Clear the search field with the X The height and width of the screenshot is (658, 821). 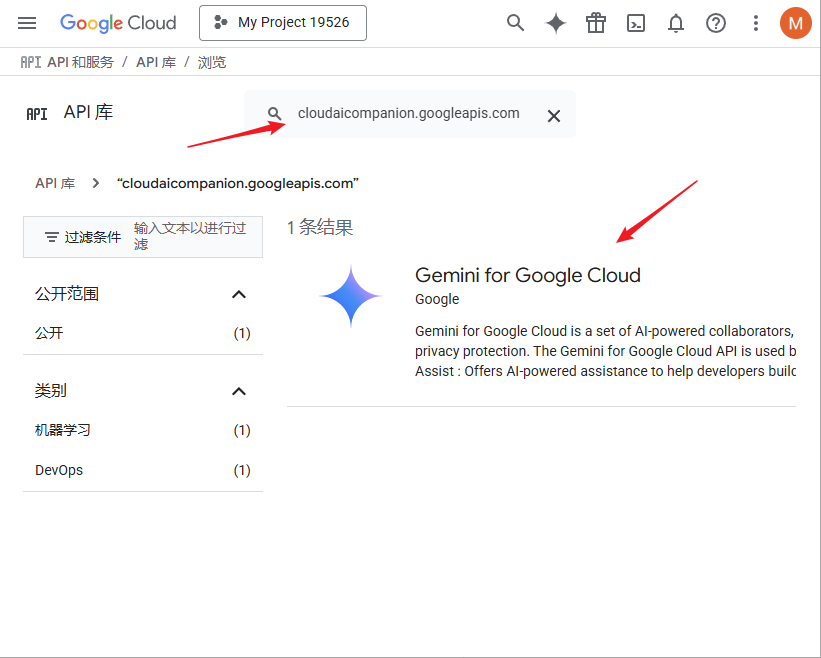[554, 115]
